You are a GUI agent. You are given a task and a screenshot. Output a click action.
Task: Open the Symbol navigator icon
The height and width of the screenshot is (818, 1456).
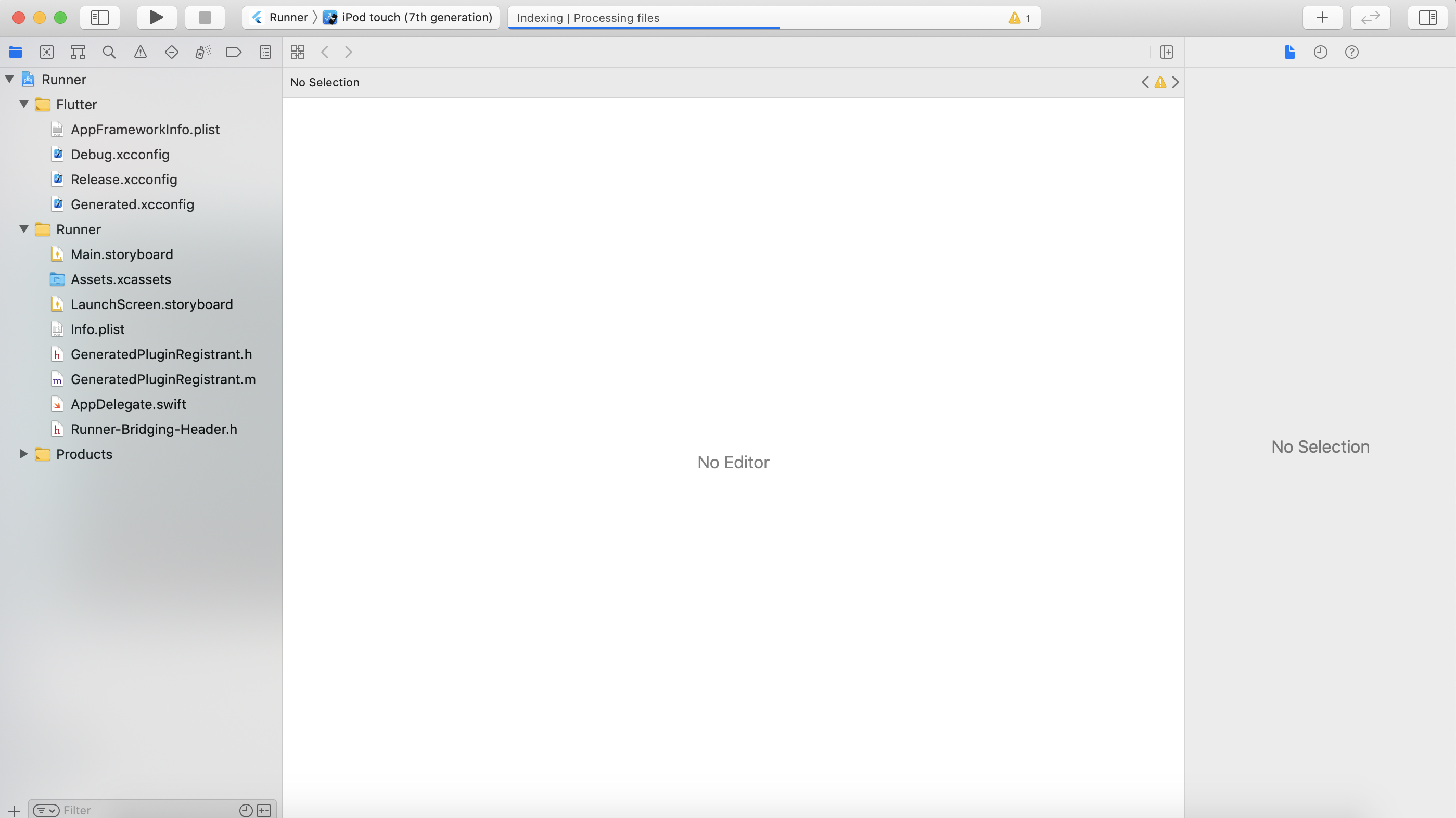(x=78, y=52)
